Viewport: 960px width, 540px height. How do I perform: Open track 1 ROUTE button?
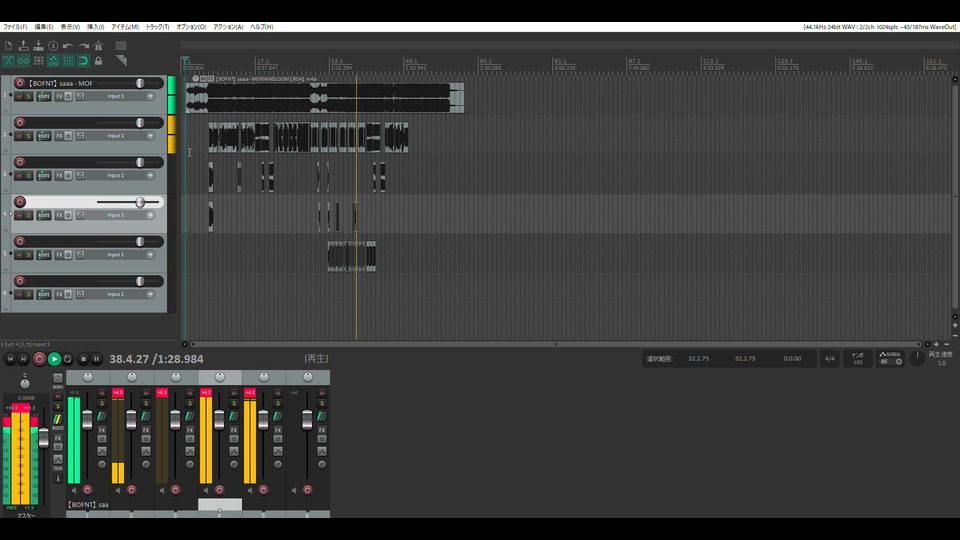[x=43, y=97]
